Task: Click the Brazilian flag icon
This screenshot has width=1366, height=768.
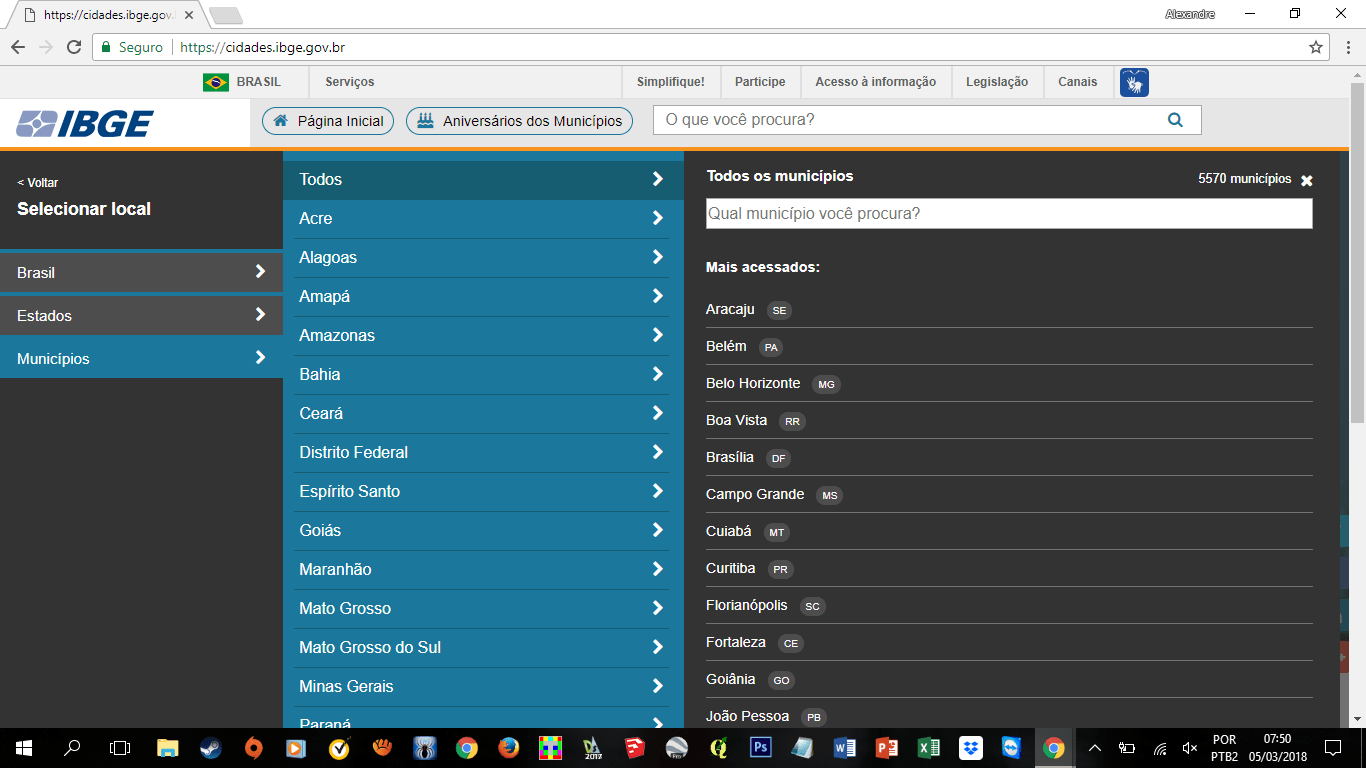Action: (215, 82)
